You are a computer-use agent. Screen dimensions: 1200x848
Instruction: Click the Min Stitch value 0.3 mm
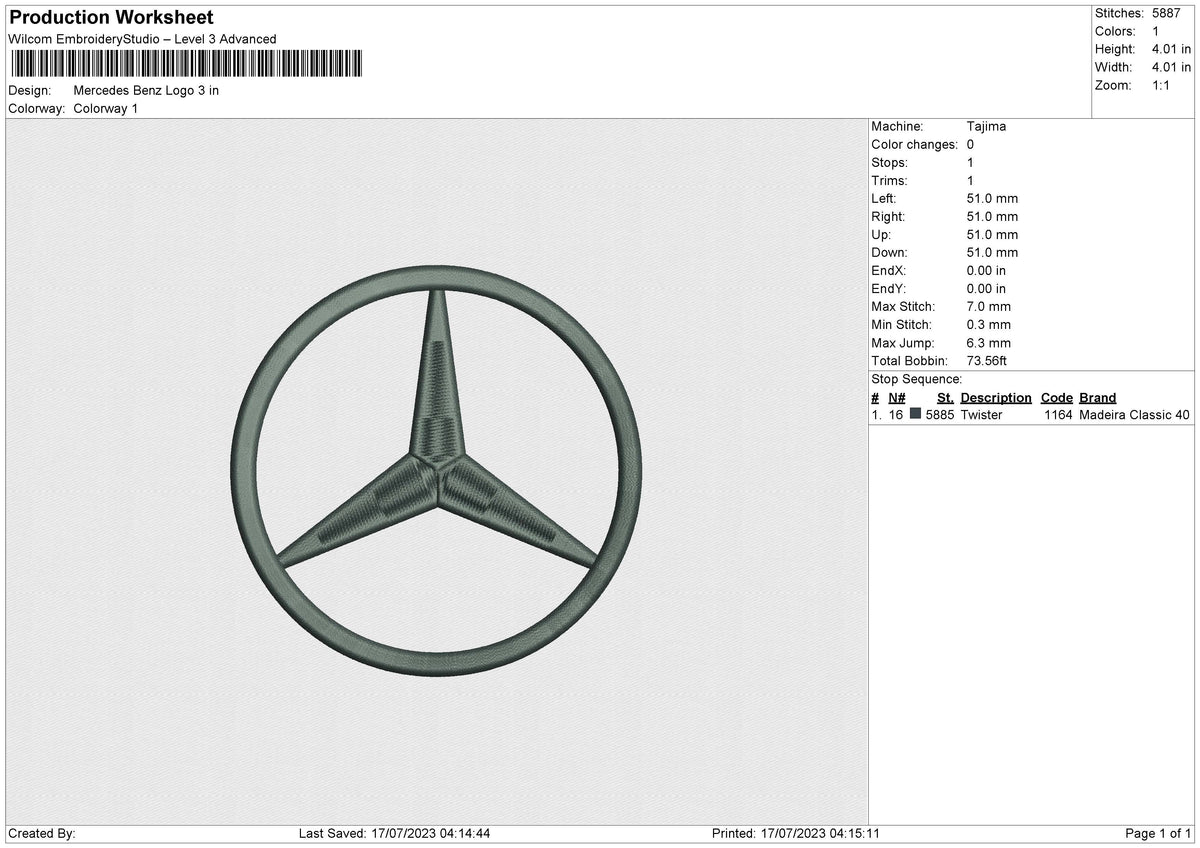(989, 324)
